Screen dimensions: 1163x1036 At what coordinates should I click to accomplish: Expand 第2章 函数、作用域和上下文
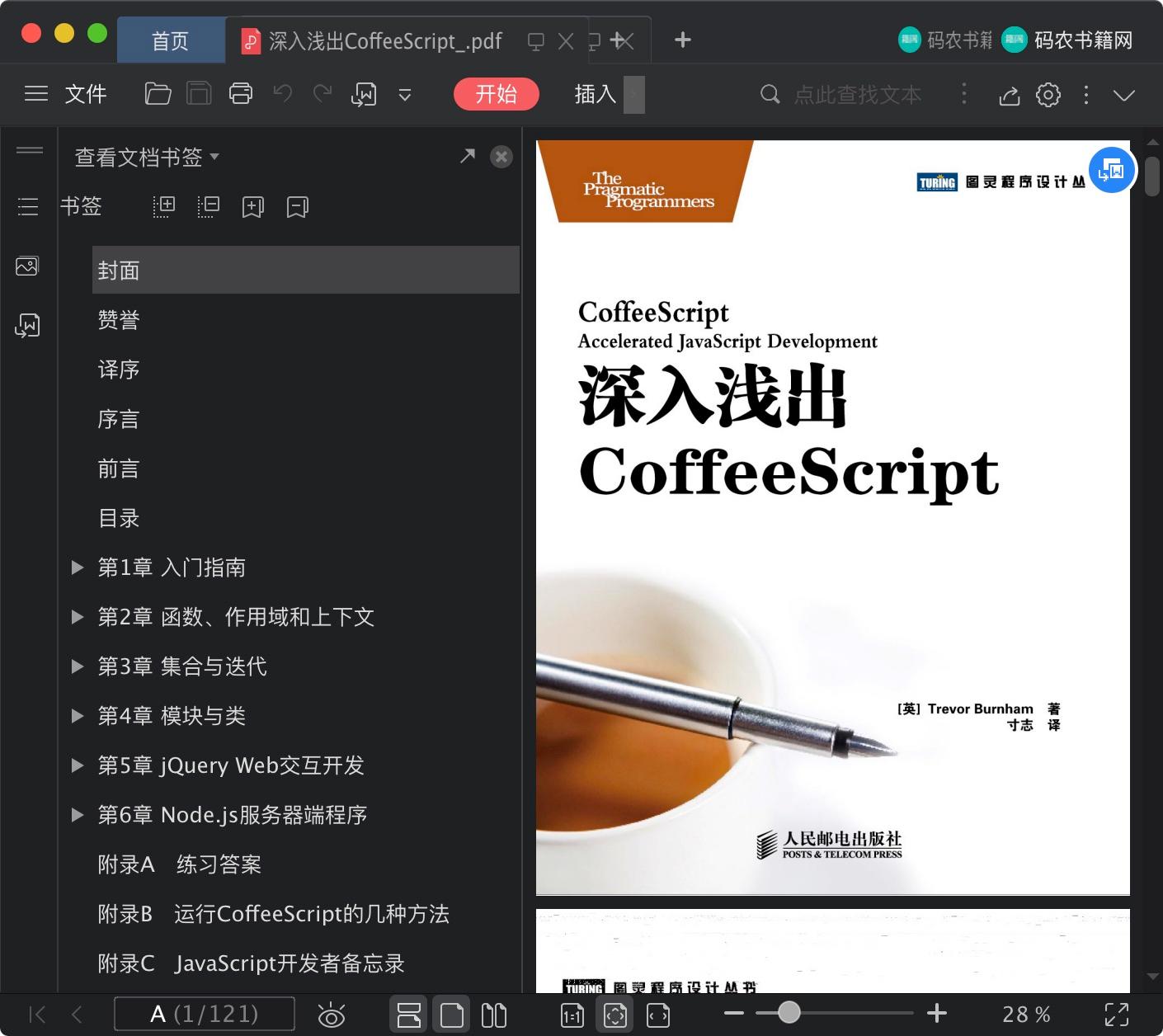tap(78, 617)
